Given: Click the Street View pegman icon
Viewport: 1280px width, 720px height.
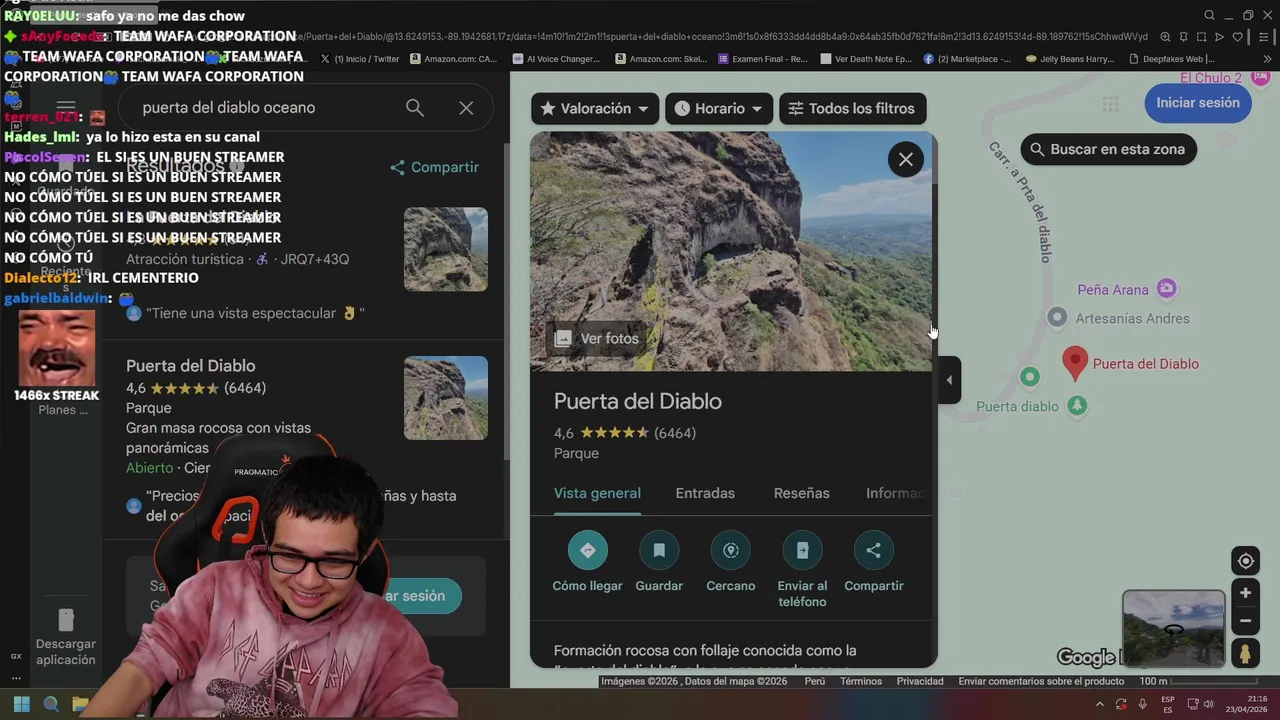Looking at the screenshot, I should (1245, 653).
